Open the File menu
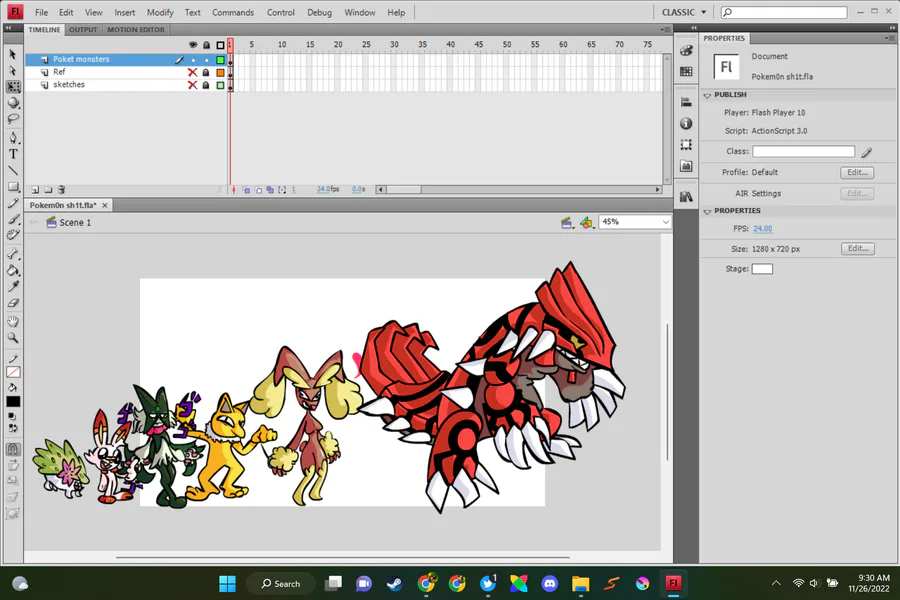Screen dimensions: 900x600 coord(41,12)
